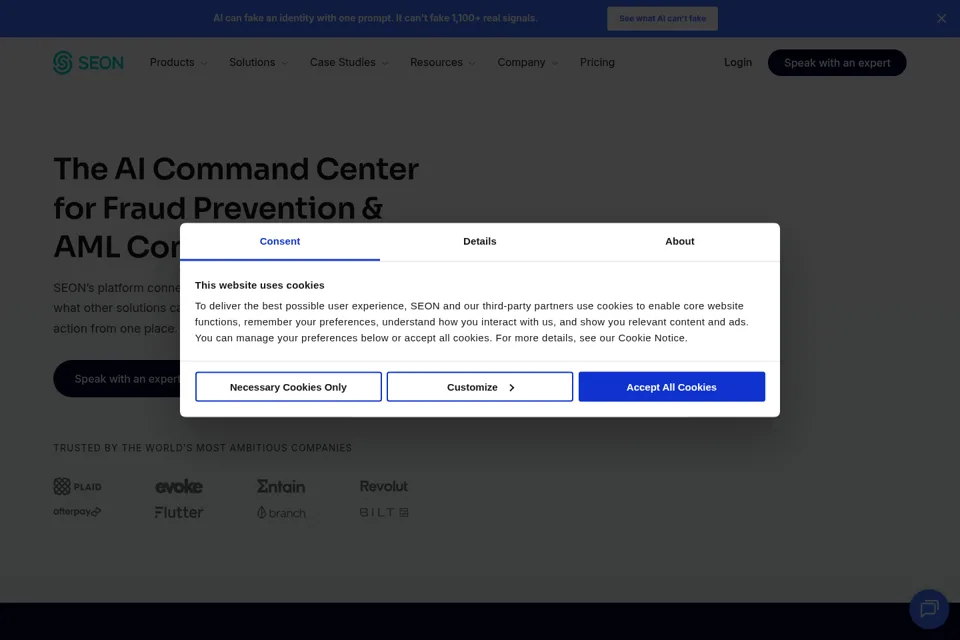Accept All Cookies
The height and width of the screenshot is (640, 960).
click(672, 387)
